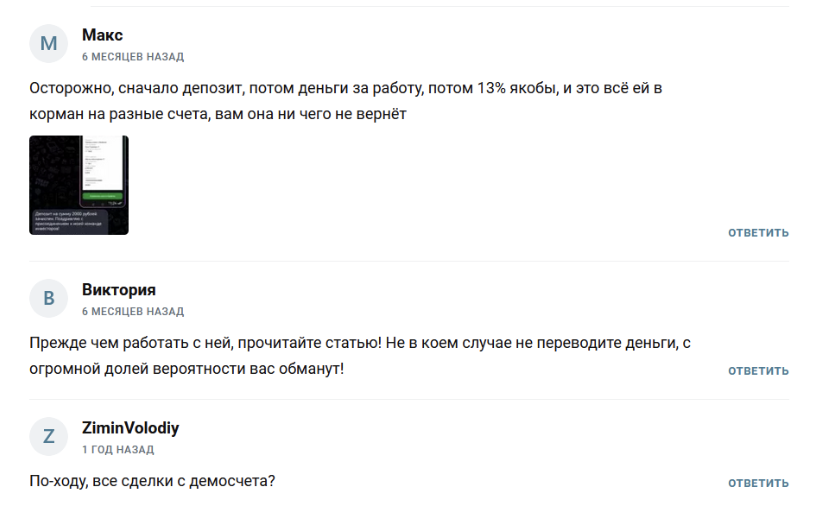Screen dimensions: 825x512
Task: Click Макс's round M avatar
Action: click(x=49, y=44)
